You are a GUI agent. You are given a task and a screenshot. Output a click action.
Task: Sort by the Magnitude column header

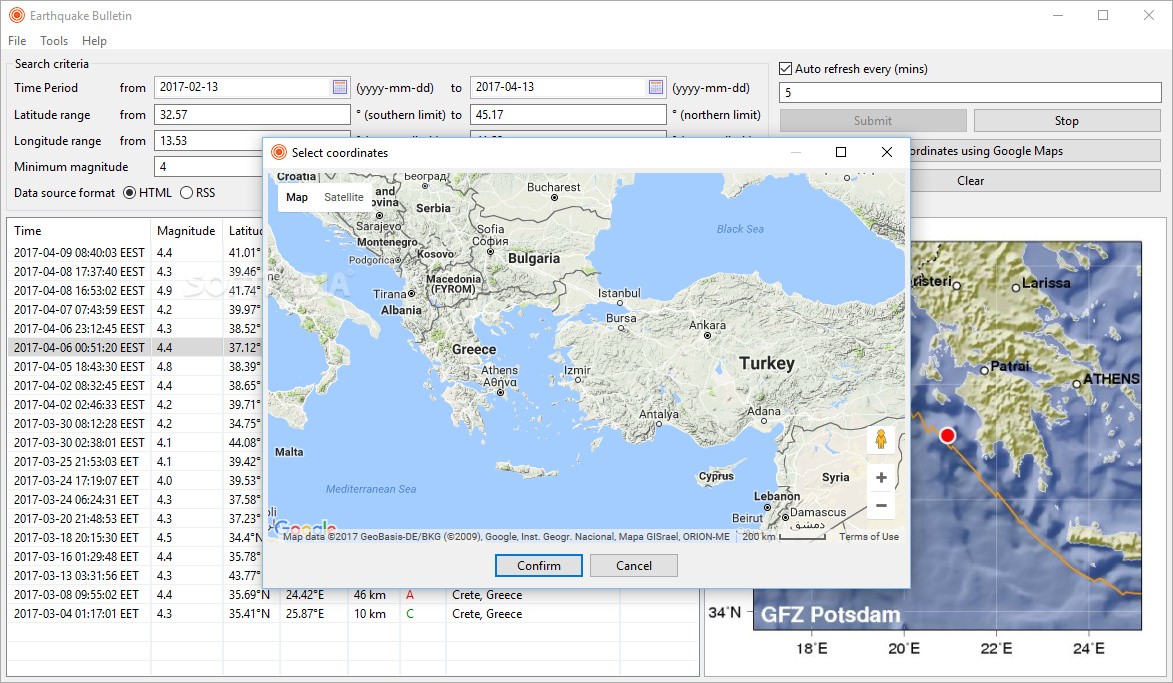click(186, 230)
